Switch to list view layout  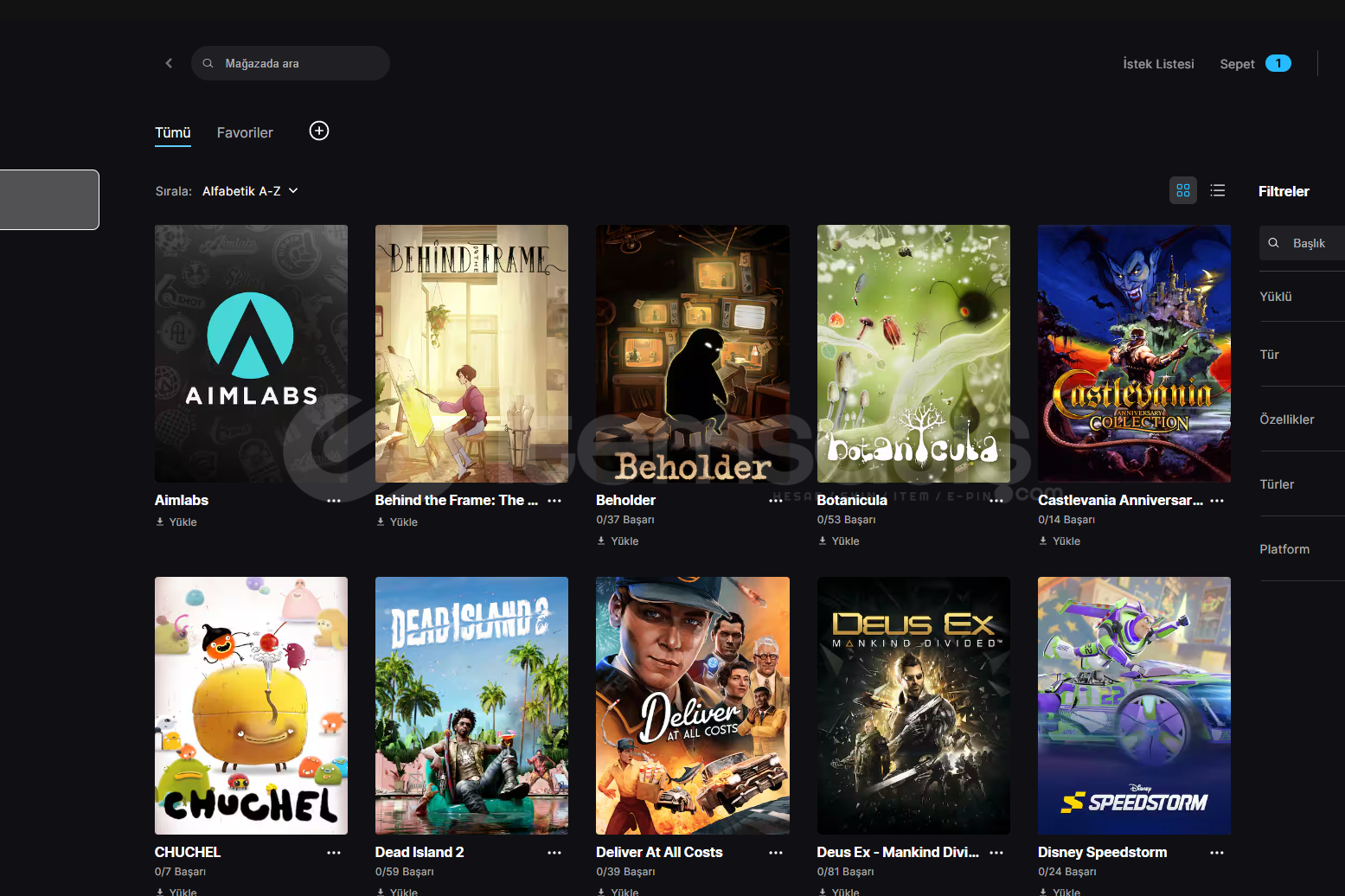click(x=1218, y=190)
